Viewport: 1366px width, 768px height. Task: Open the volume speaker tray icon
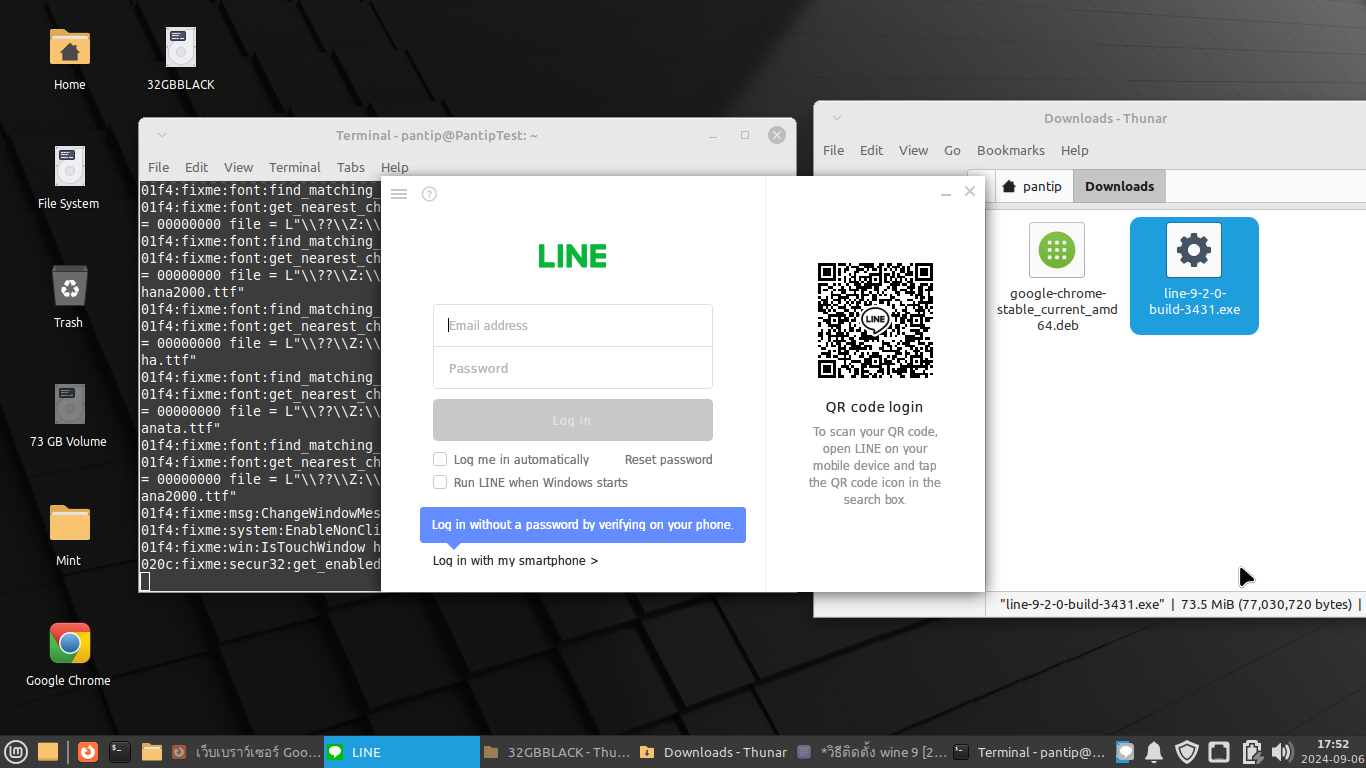(x=1281, y=752)
